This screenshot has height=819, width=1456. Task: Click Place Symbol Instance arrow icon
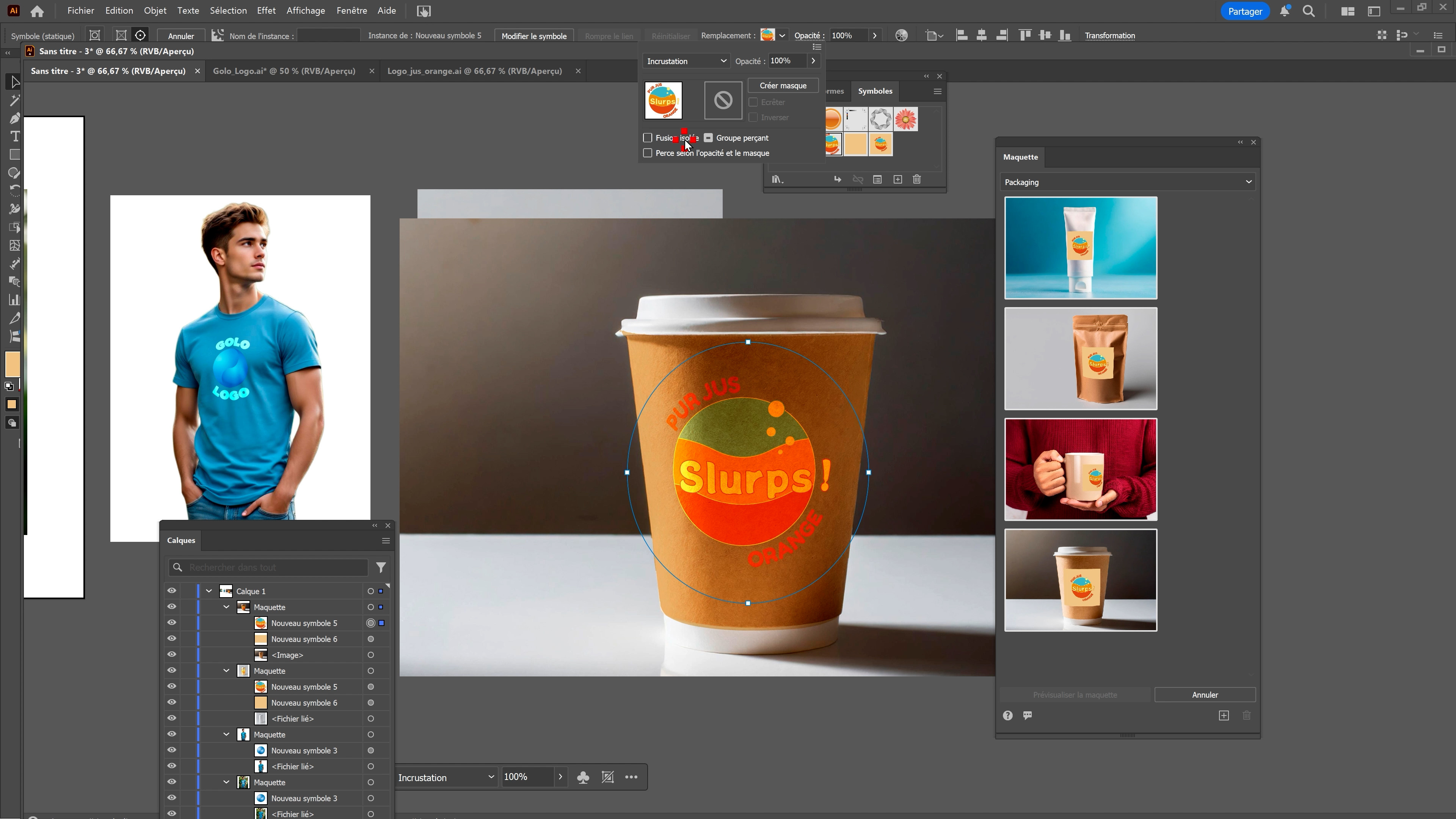(x=838, y=179)
